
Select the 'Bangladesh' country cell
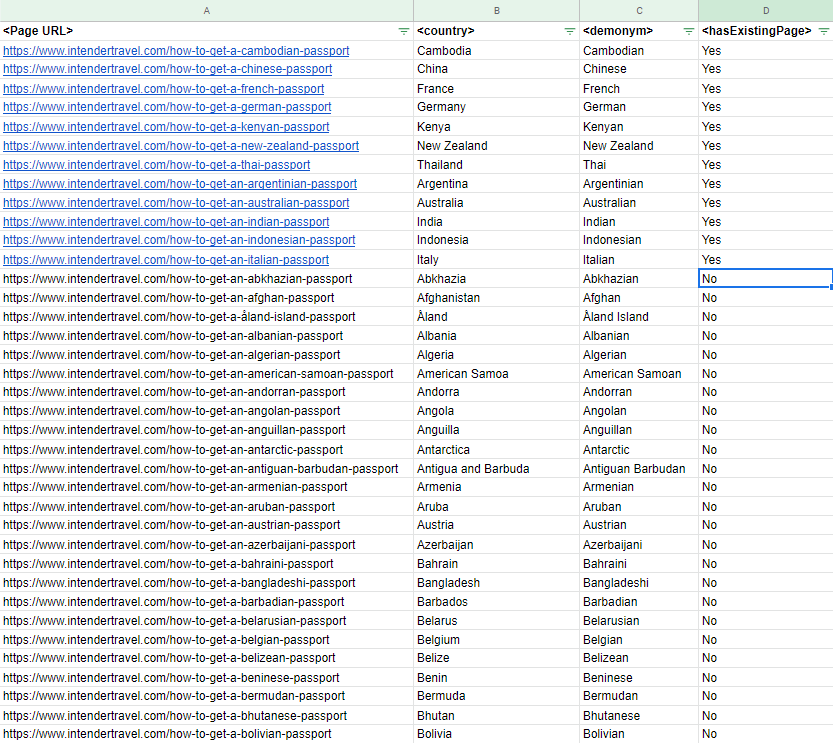[x=497, y=583]
